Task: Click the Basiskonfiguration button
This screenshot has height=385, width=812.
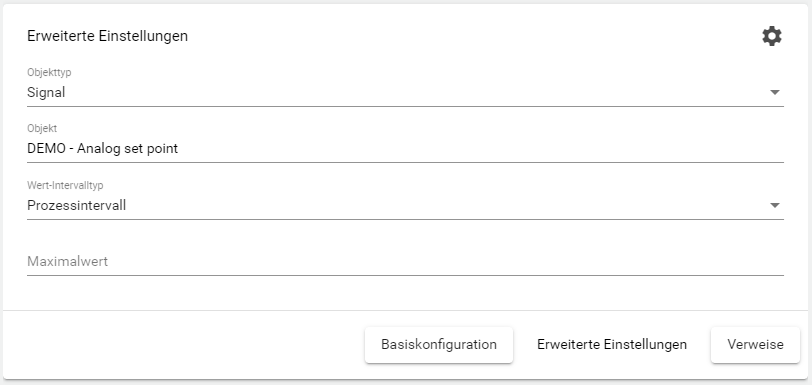Action: pyautogui.click(x=439, y=345)
